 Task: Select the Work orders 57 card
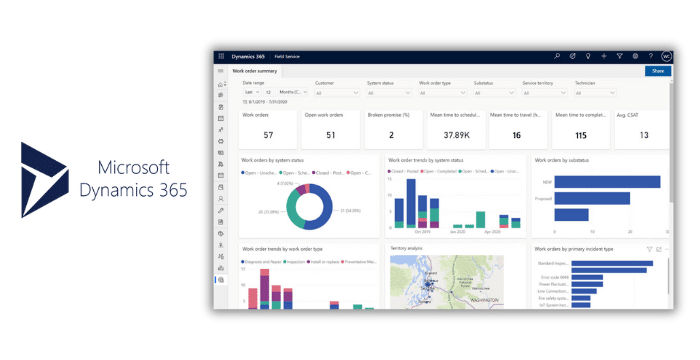coord(268,130)
